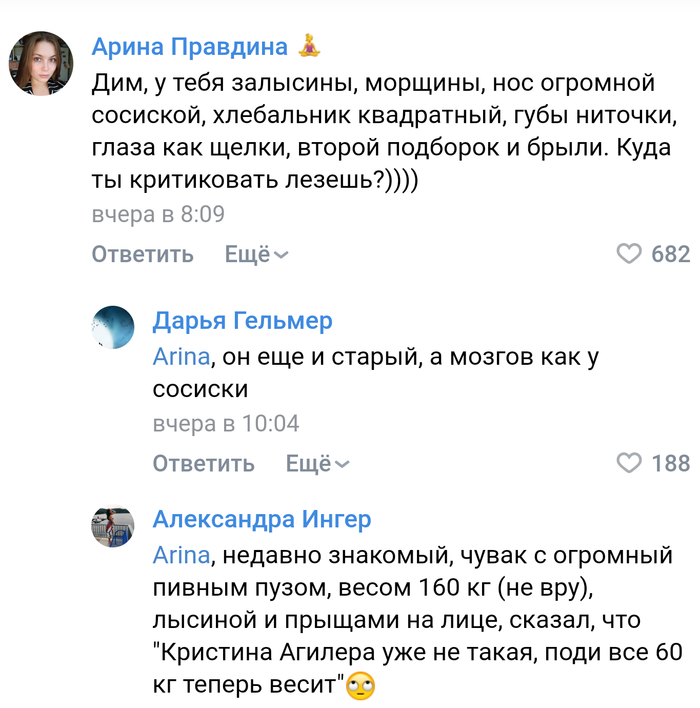
Task: Open Арина Правдина's profile avatar
Action: tap(41, 63)
